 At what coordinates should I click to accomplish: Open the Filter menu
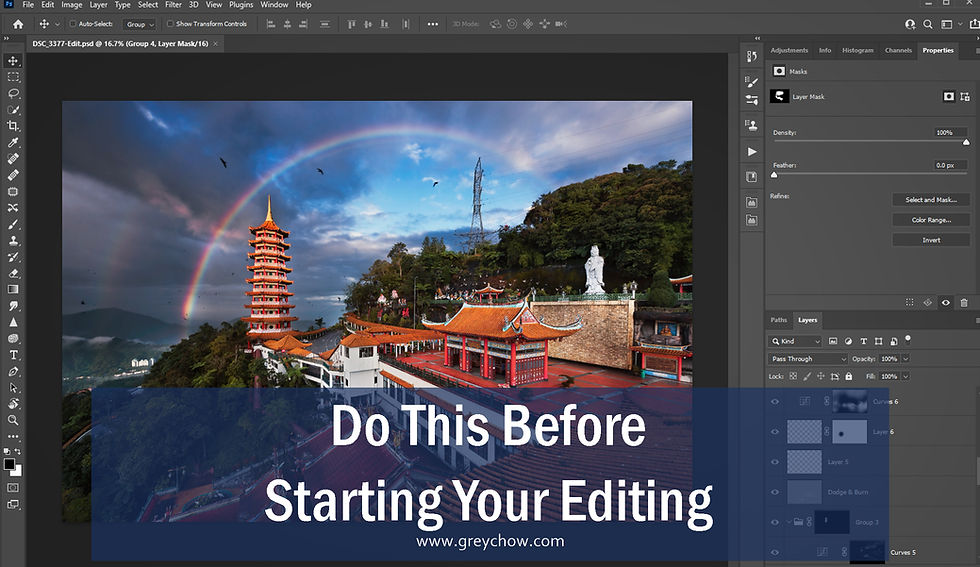(x=173, y=4)
